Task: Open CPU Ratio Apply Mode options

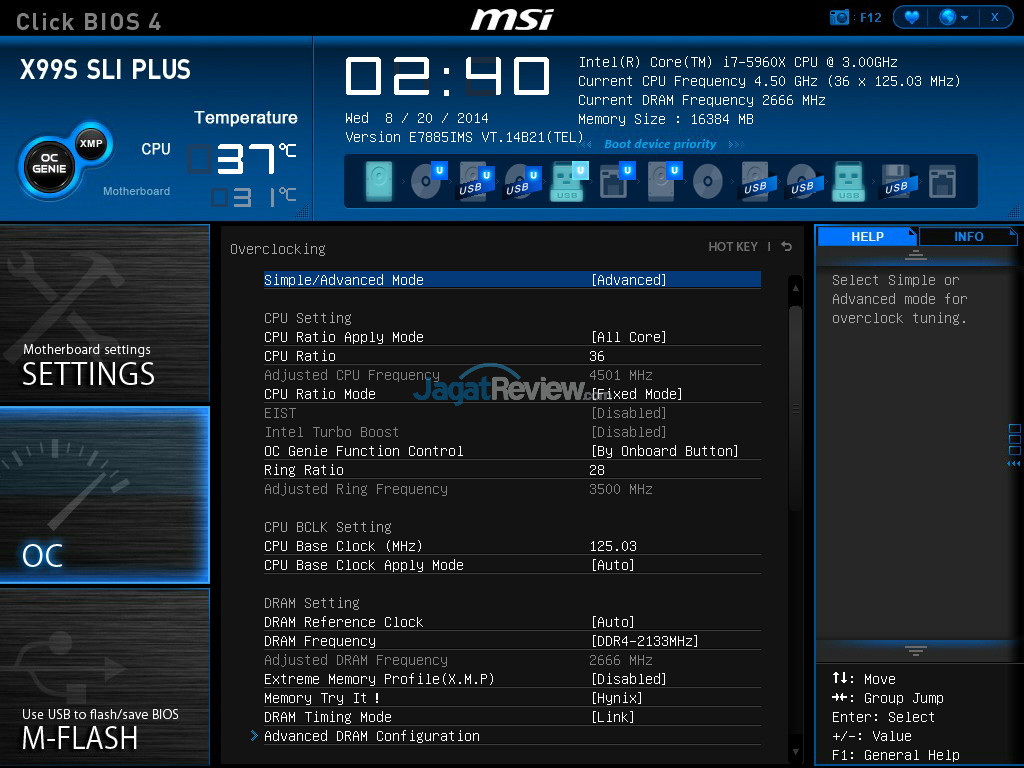Action: [629, 337]
